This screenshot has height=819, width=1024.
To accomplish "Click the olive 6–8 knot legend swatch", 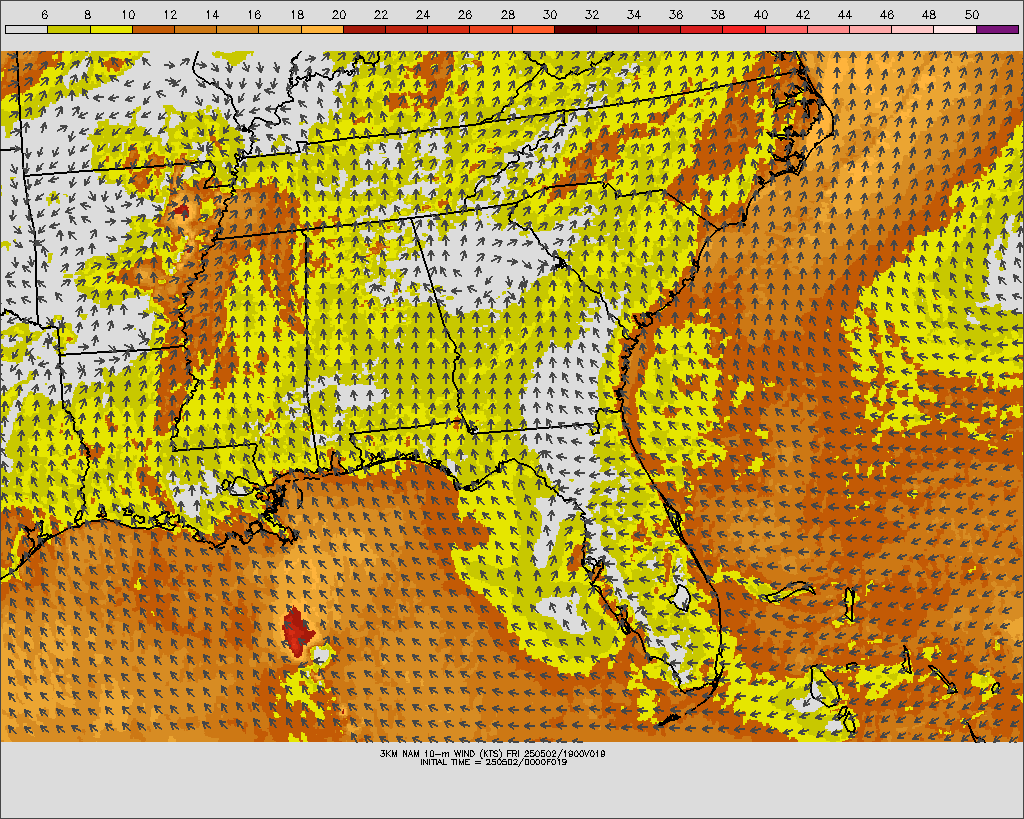I will click(69, 29).
